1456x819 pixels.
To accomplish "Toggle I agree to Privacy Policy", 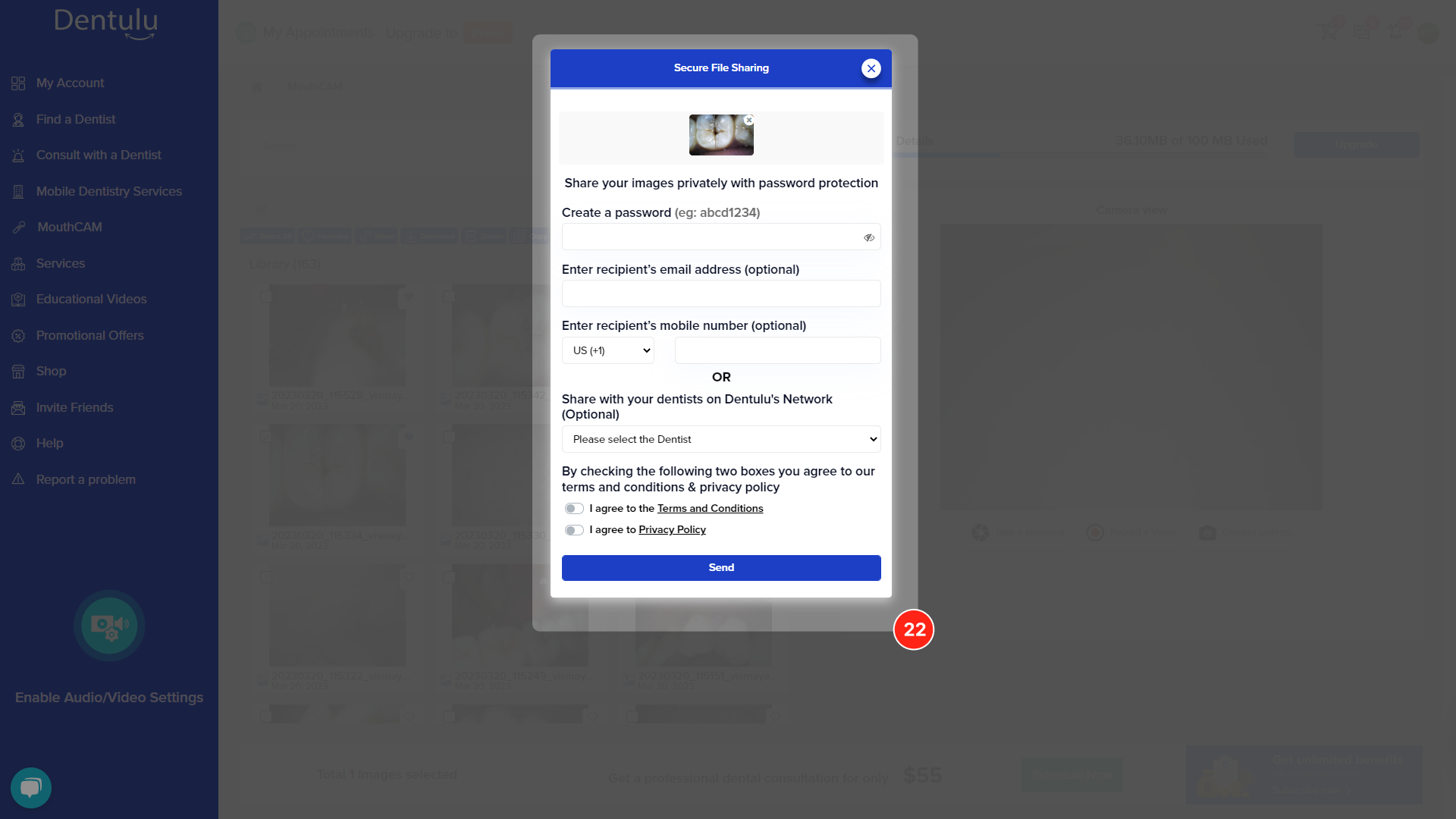I will (x=574, y=529).
